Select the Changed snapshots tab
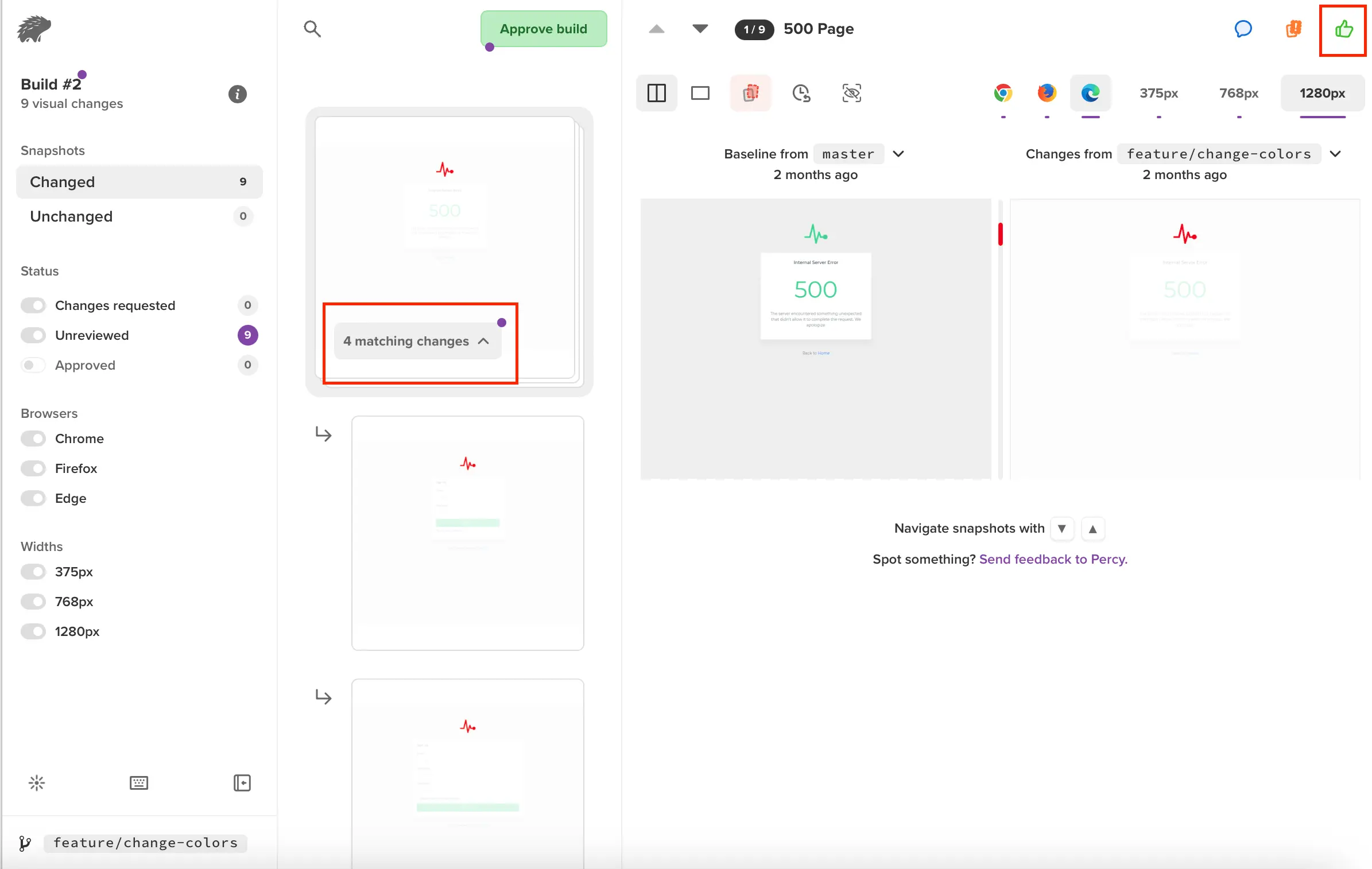The image size is (1372, 869). (139, 182)
